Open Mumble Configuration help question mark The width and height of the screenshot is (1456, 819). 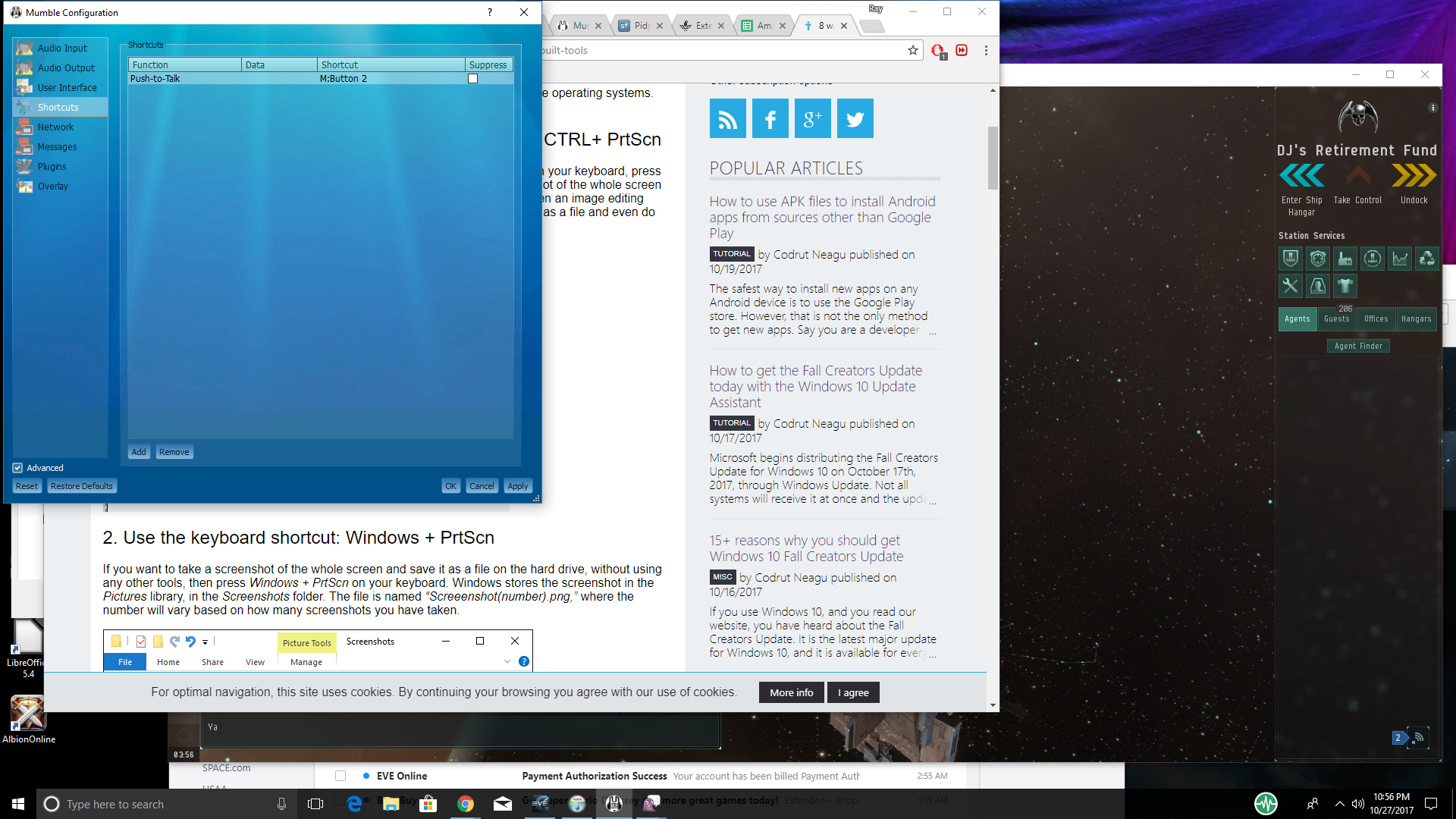(490, 12)
